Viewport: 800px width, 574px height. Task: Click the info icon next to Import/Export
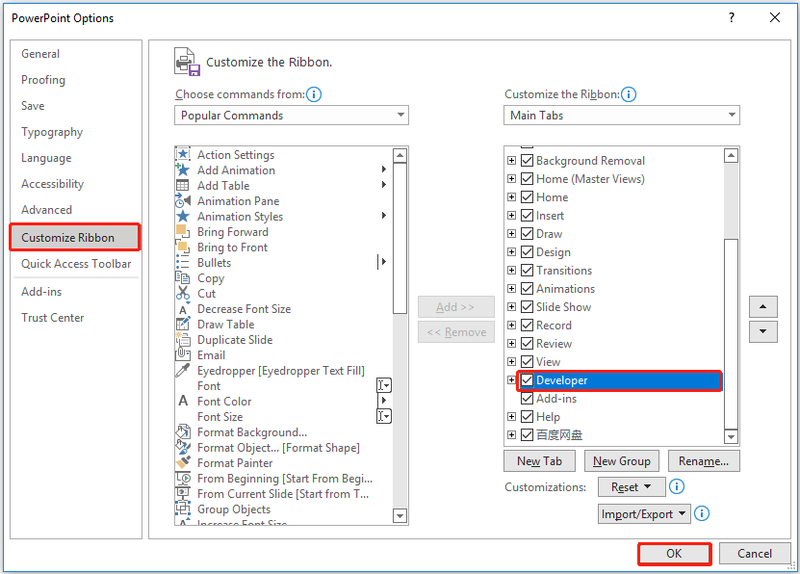(702, 513)
